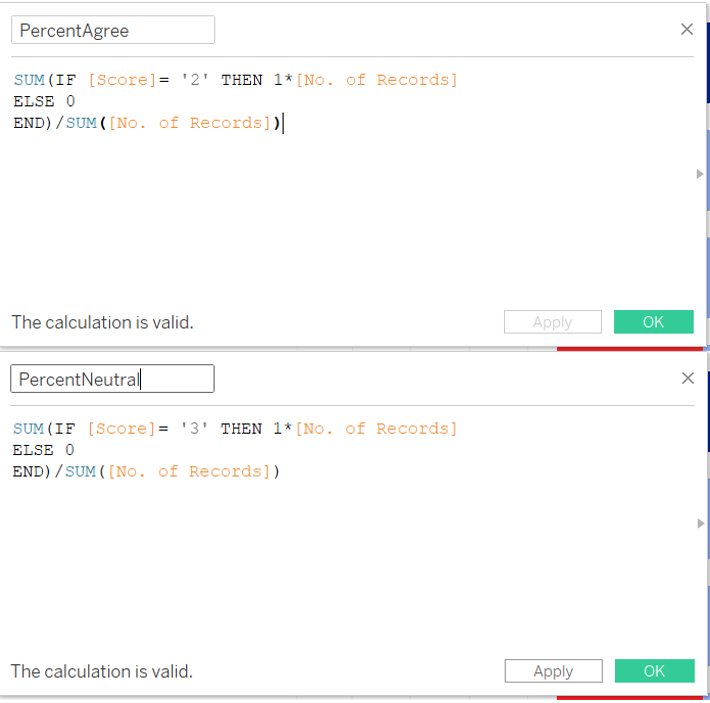This screenshot has width=710, height=703.
Task: Click Apply in the PercentAgree dialog
Action: point(552,322)
